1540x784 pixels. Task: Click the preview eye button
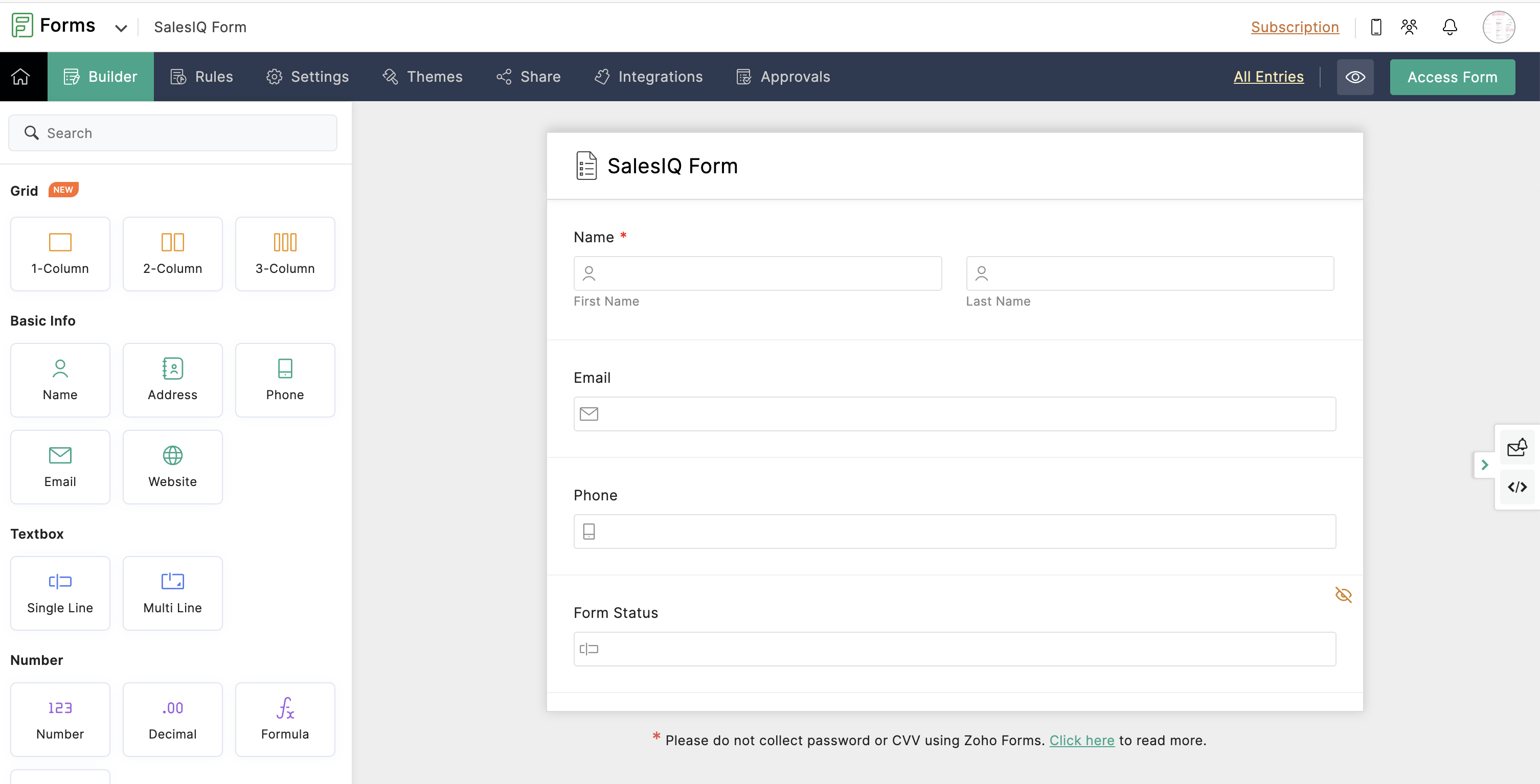[1355, 77]
